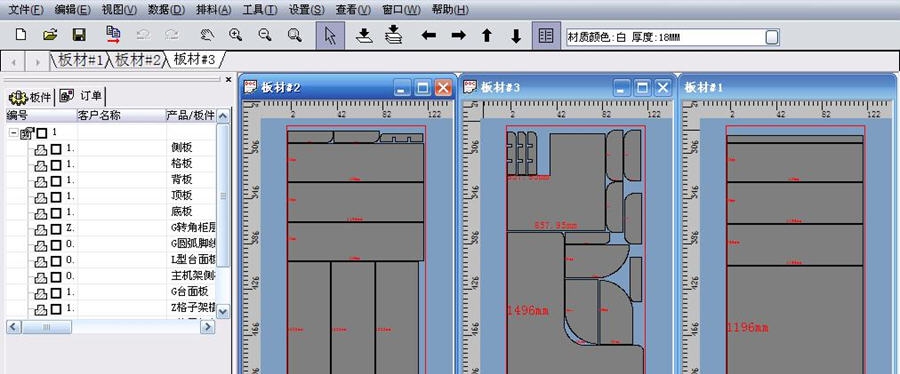This screenshot has height=374, width=900.
Task: Open the 数据(D) menu
Action: (x=166, y=10)
